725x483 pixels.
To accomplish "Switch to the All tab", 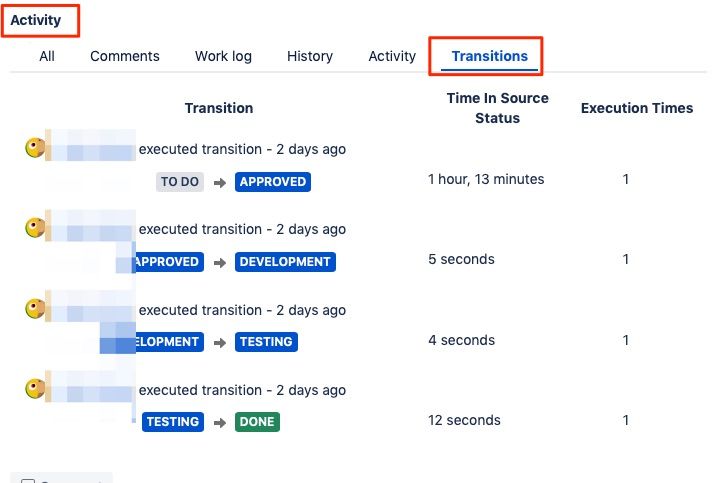I will (x=47, y=56).
